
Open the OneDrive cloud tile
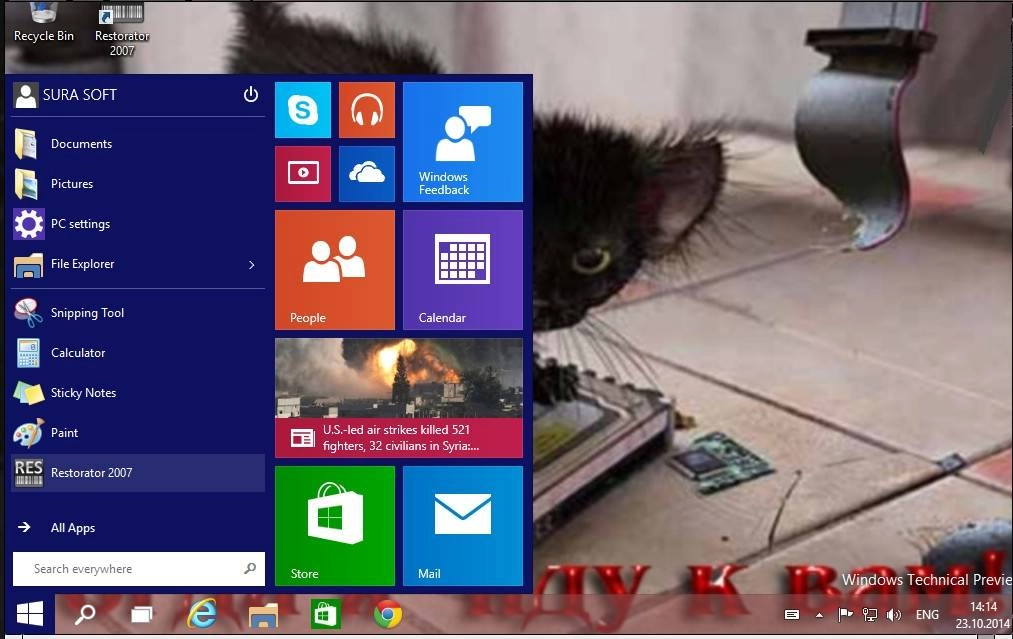coord(366,174)
